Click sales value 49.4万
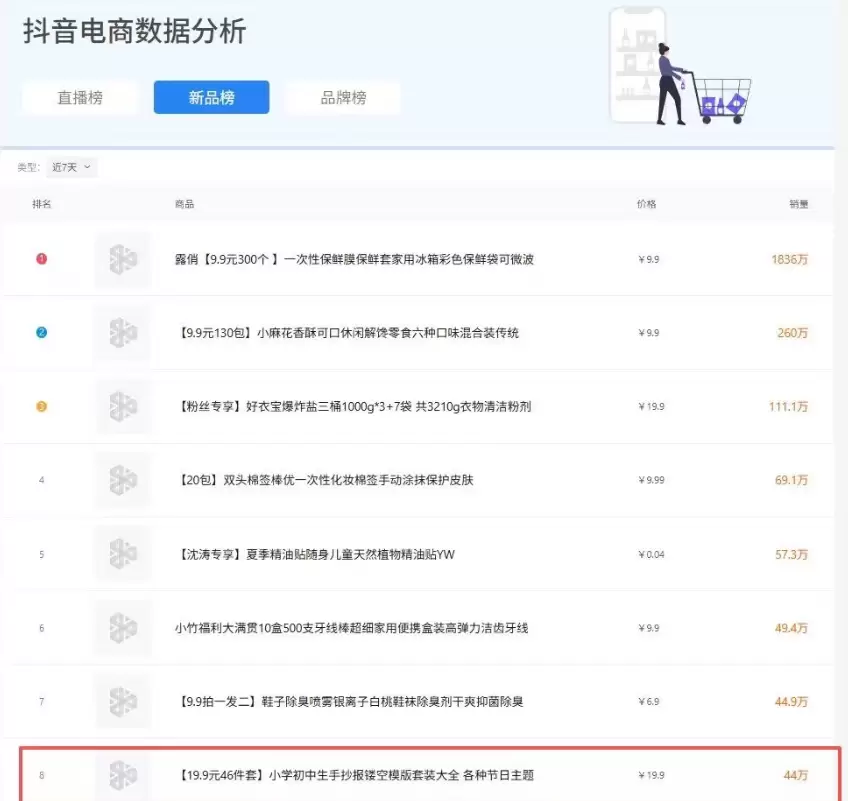848x801 pixels. pos(791,627)
